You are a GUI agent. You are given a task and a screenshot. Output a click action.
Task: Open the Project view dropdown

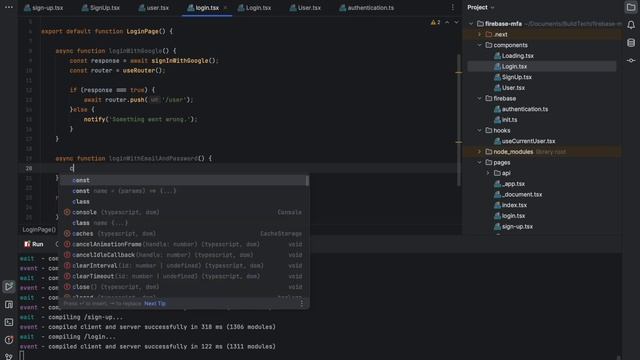[481, 7]
